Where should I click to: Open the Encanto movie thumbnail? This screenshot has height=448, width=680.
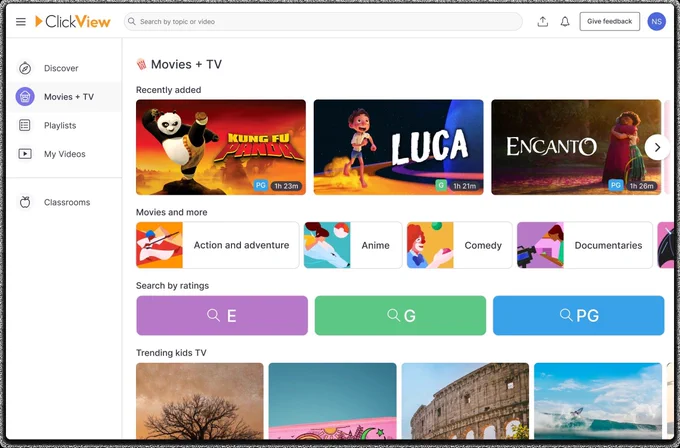576,147
